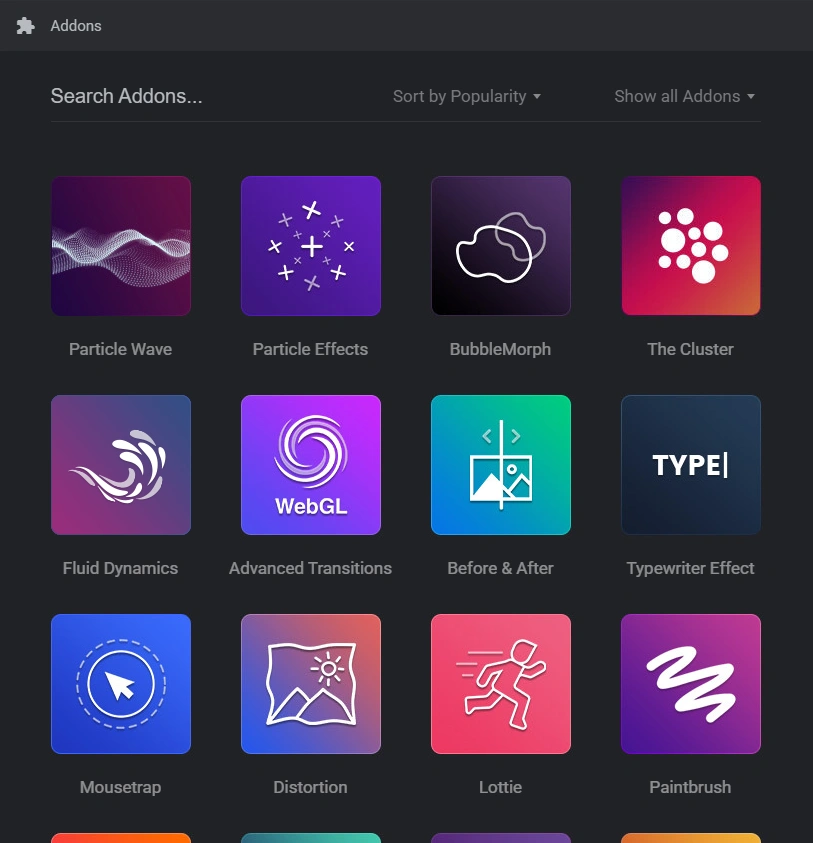The height and width of the screenshot is (843, 813).
Task: Open the Lottie addon
Action: 500,683
